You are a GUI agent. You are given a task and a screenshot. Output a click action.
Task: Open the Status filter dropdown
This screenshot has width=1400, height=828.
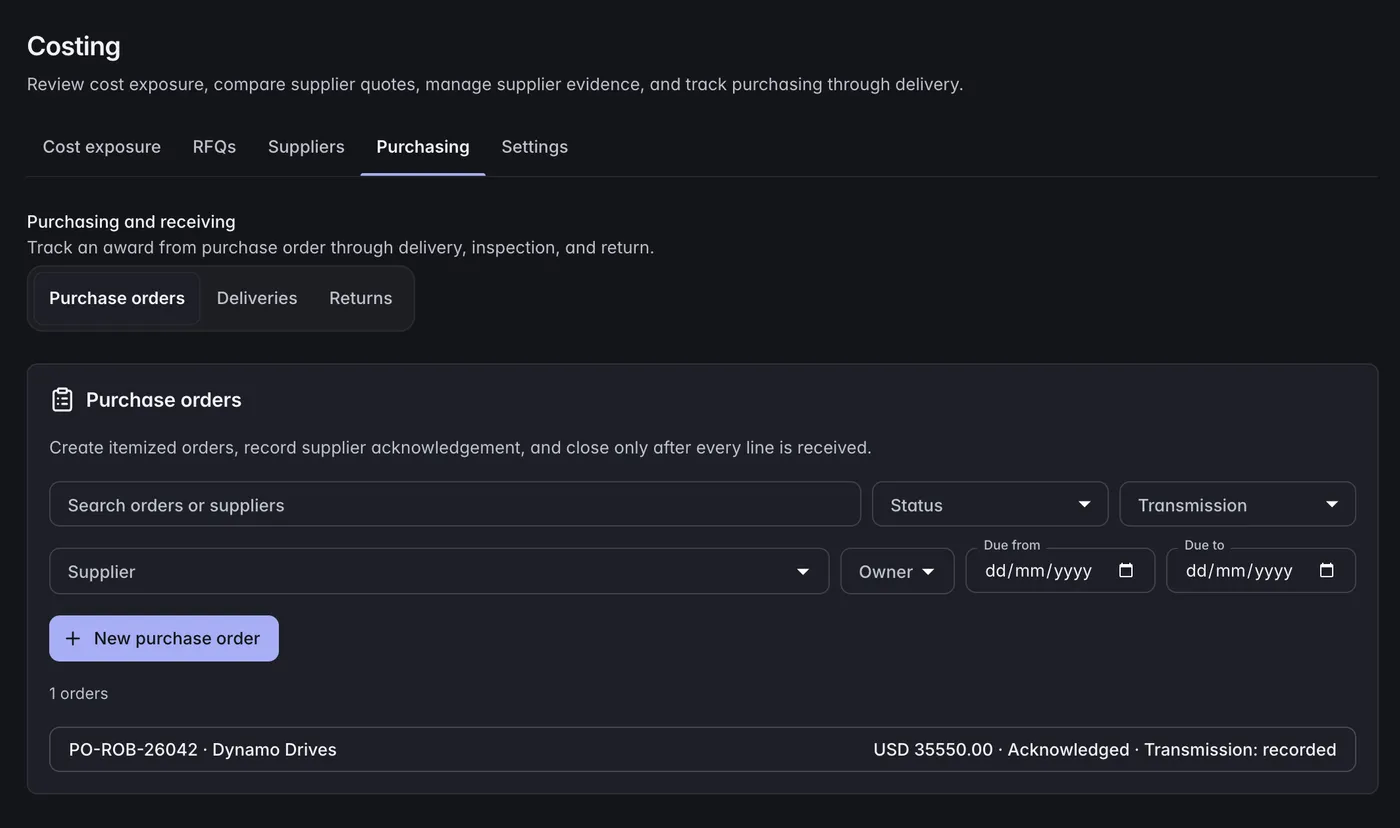(990, 504)
